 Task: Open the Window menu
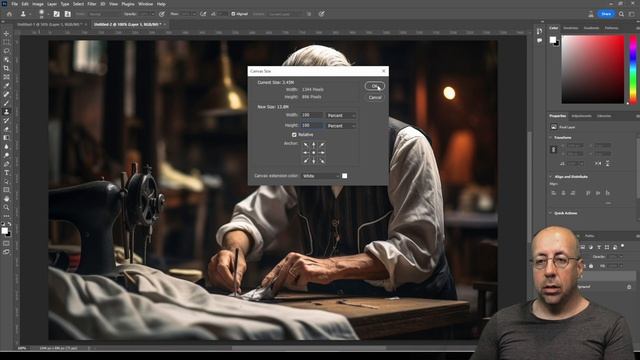145,4
